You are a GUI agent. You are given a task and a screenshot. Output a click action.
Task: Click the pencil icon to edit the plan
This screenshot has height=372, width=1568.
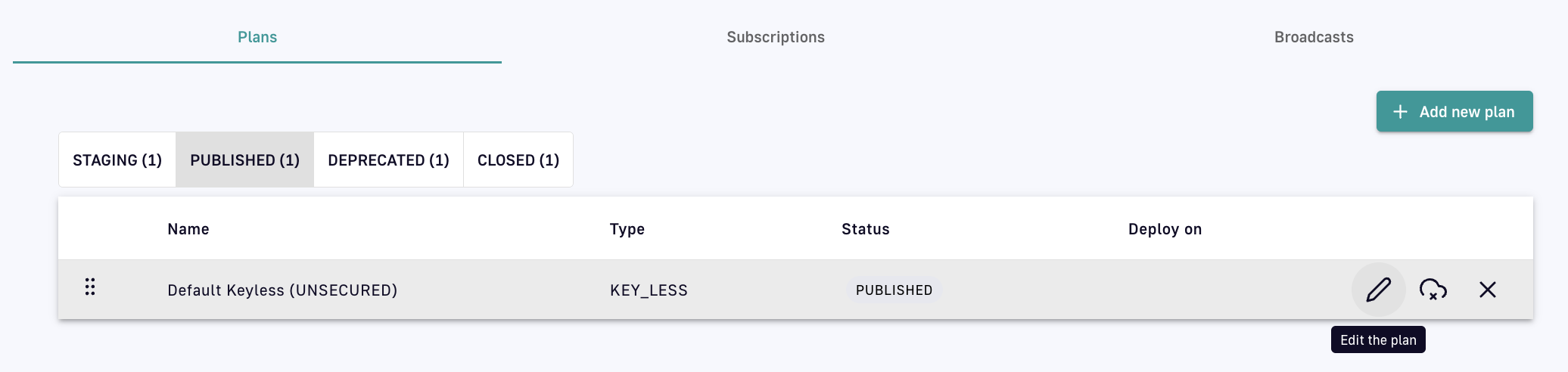coord(1378,290)
